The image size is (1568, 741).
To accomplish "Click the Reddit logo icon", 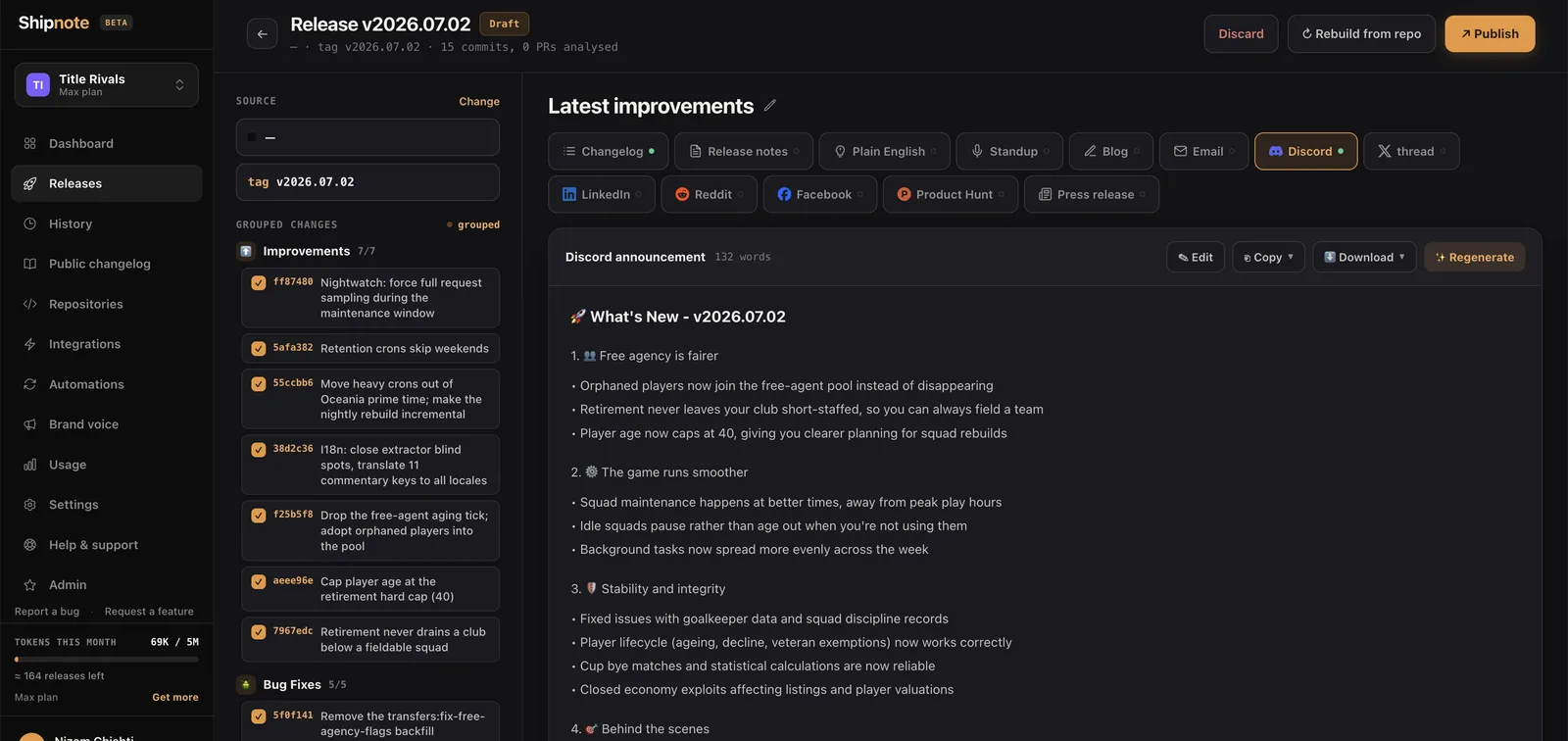I will pyautogui.click(x=682, y=194).
